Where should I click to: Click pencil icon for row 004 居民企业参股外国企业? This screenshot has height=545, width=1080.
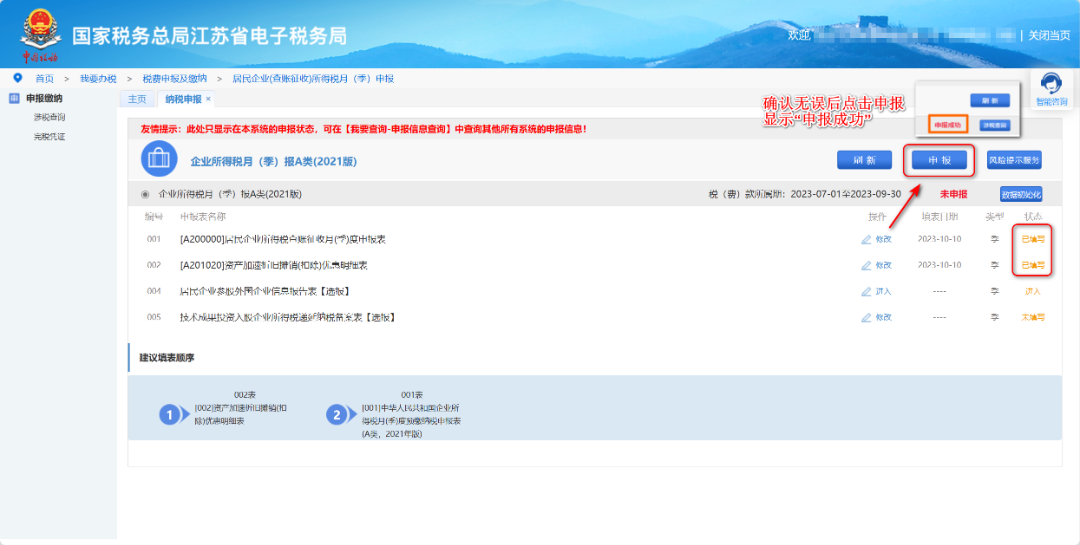pos(866,291)
